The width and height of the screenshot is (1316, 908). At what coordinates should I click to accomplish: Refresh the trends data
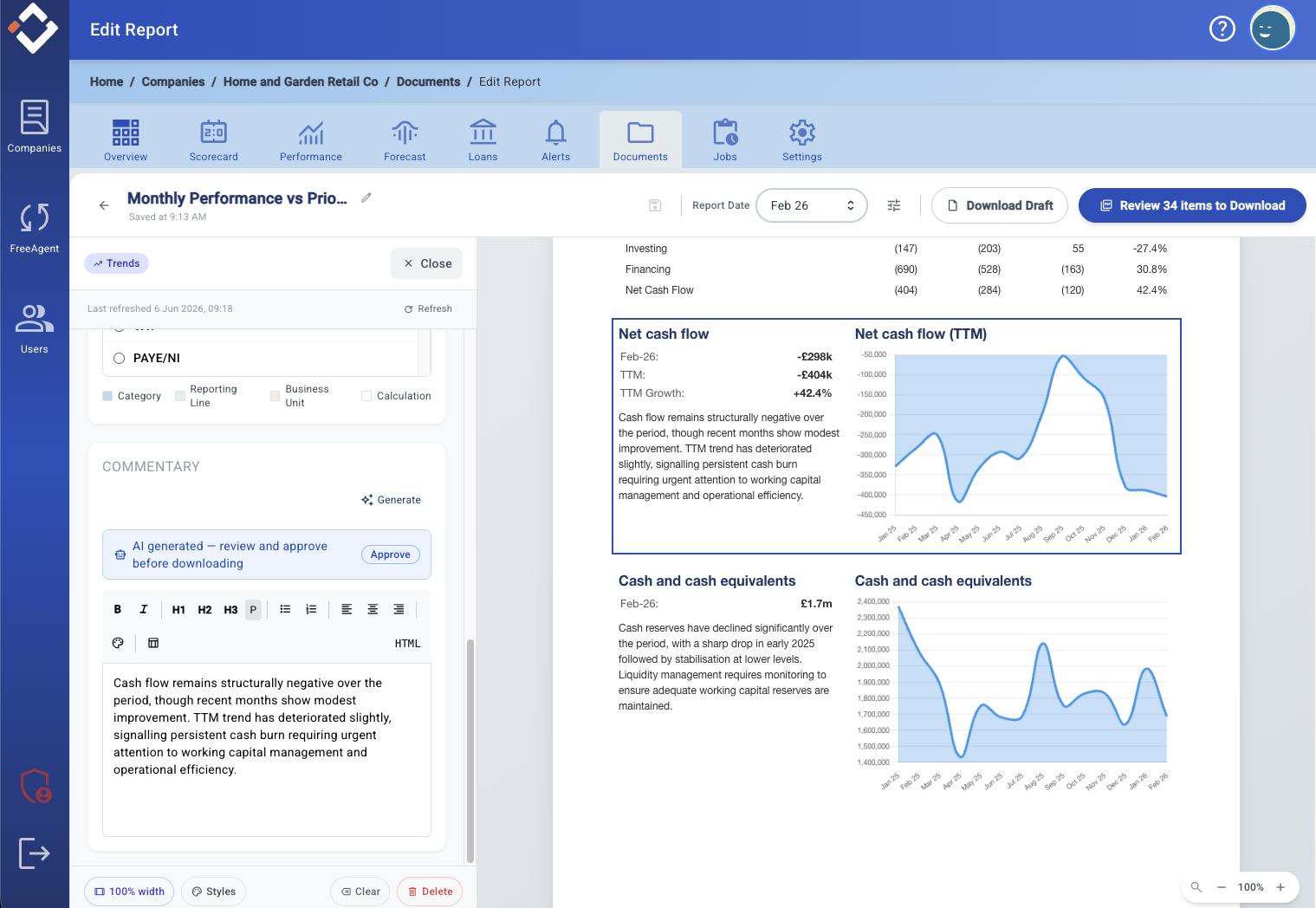(x=428, y=308)
